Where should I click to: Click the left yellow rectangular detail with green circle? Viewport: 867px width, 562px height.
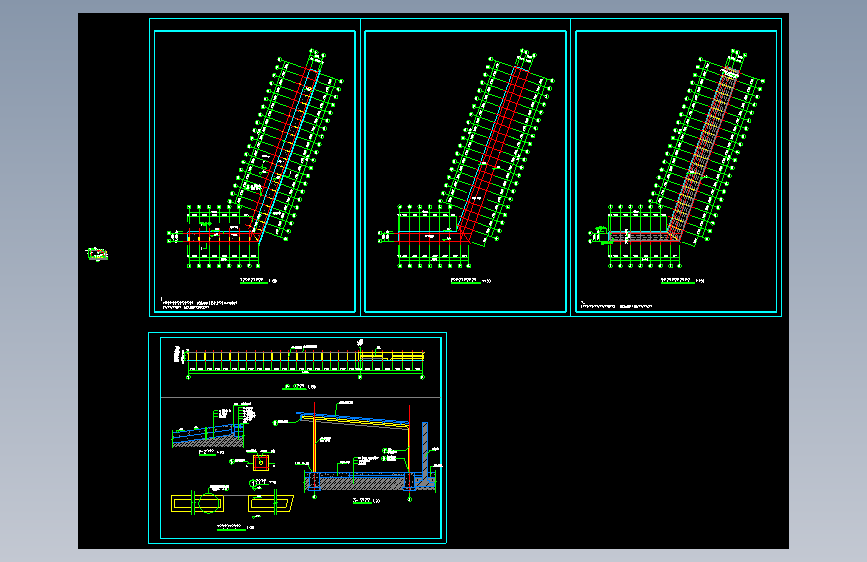click(x=198, y=503)
